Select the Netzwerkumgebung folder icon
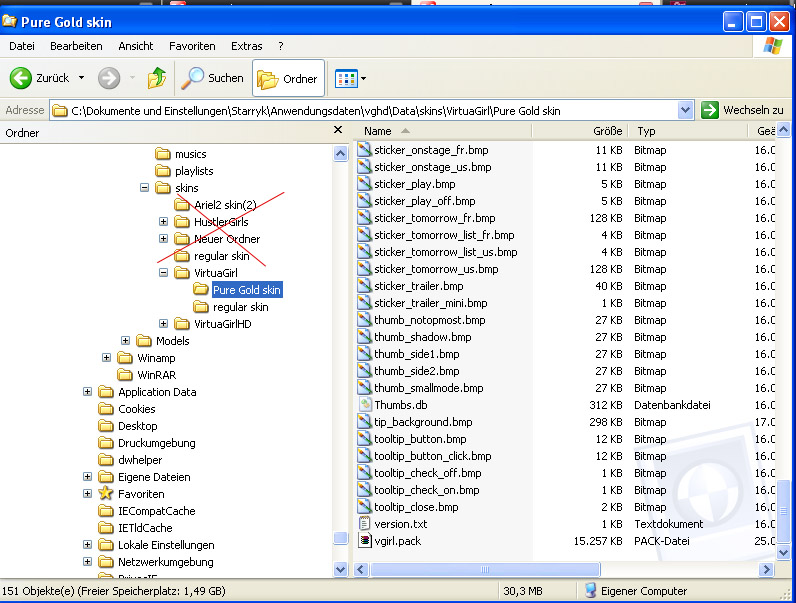The width and height of the screenshot is (796, 603). [106, 562]
